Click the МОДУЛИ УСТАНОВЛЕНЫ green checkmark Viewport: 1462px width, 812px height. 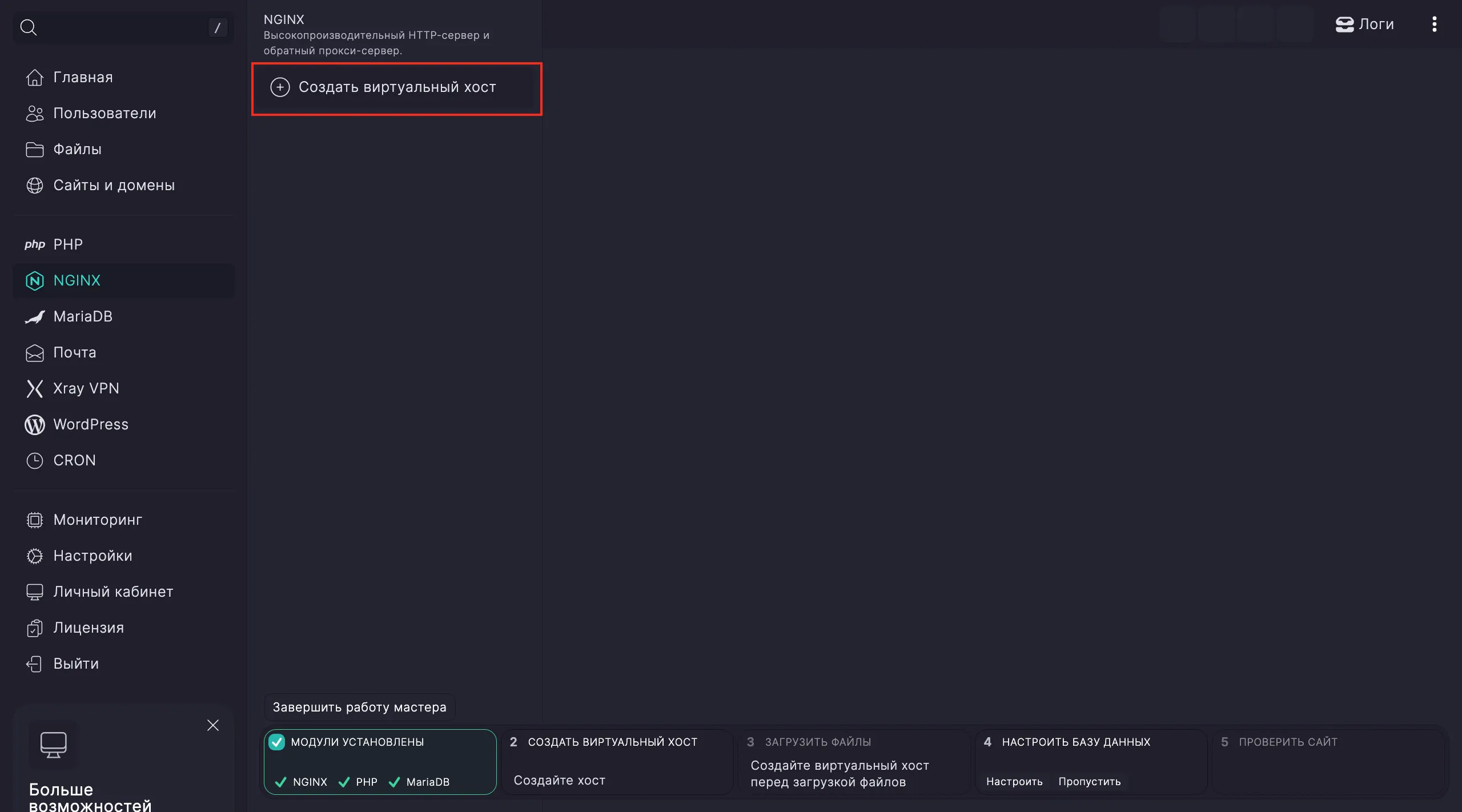click(277, 742)
